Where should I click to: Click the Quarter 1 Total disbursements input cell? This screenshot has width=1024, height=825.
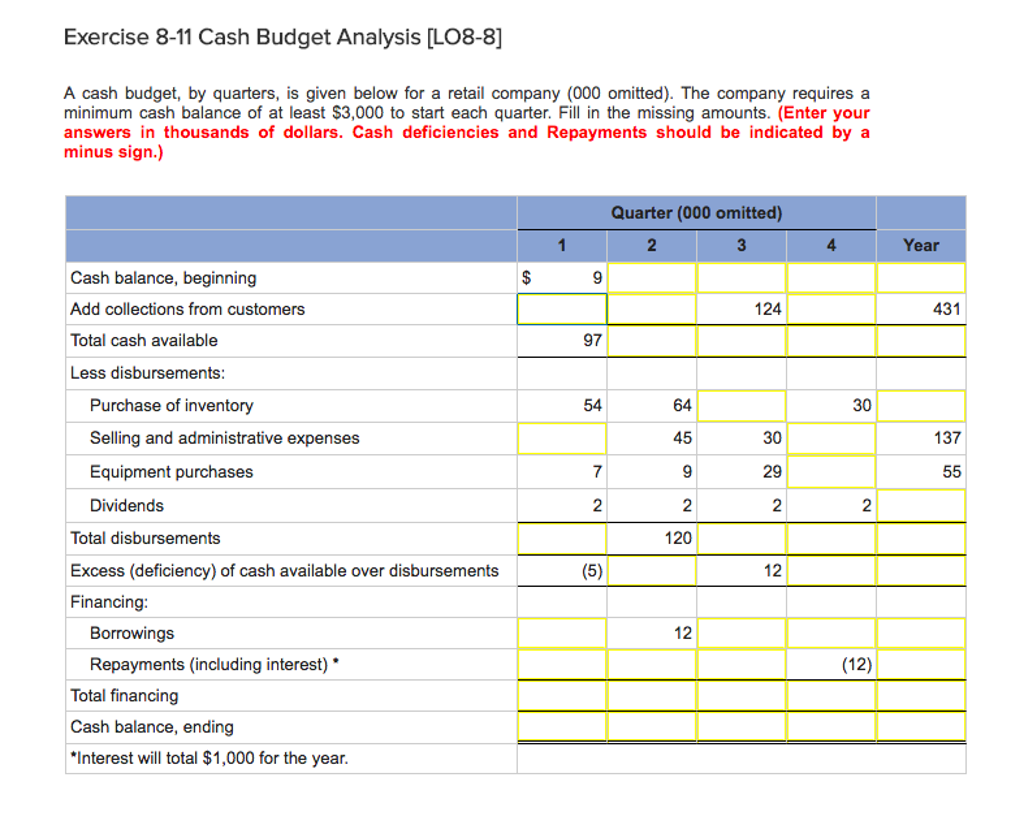click(x=561, y=538)
